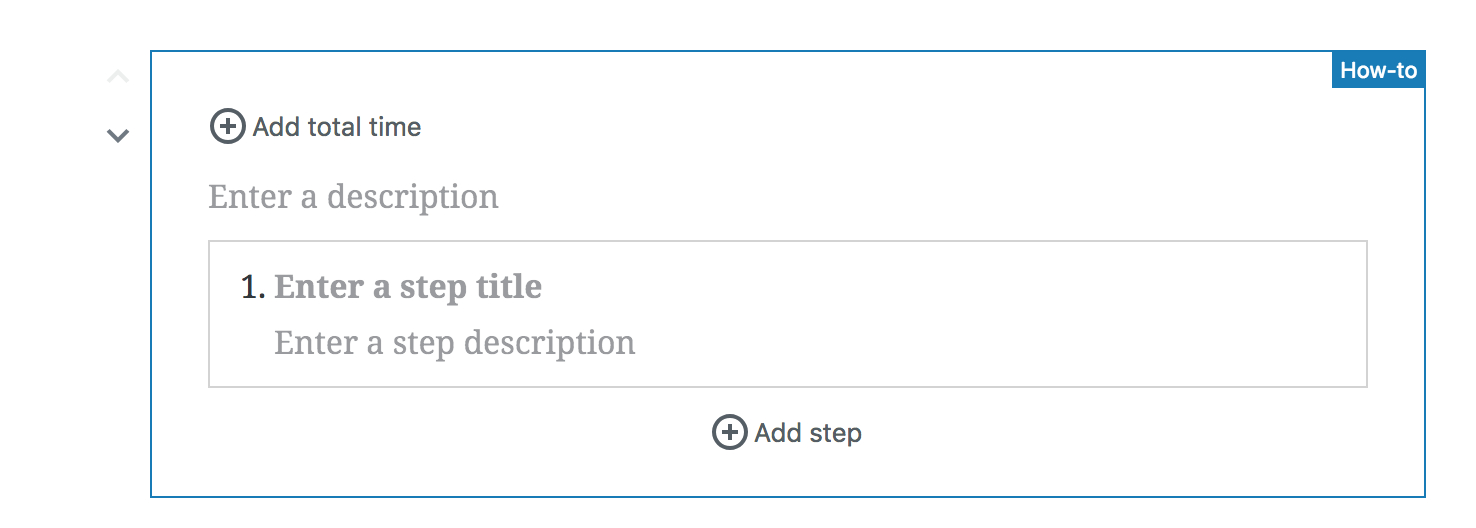
Task: Move the How-to block up
Action: (118, 77)
